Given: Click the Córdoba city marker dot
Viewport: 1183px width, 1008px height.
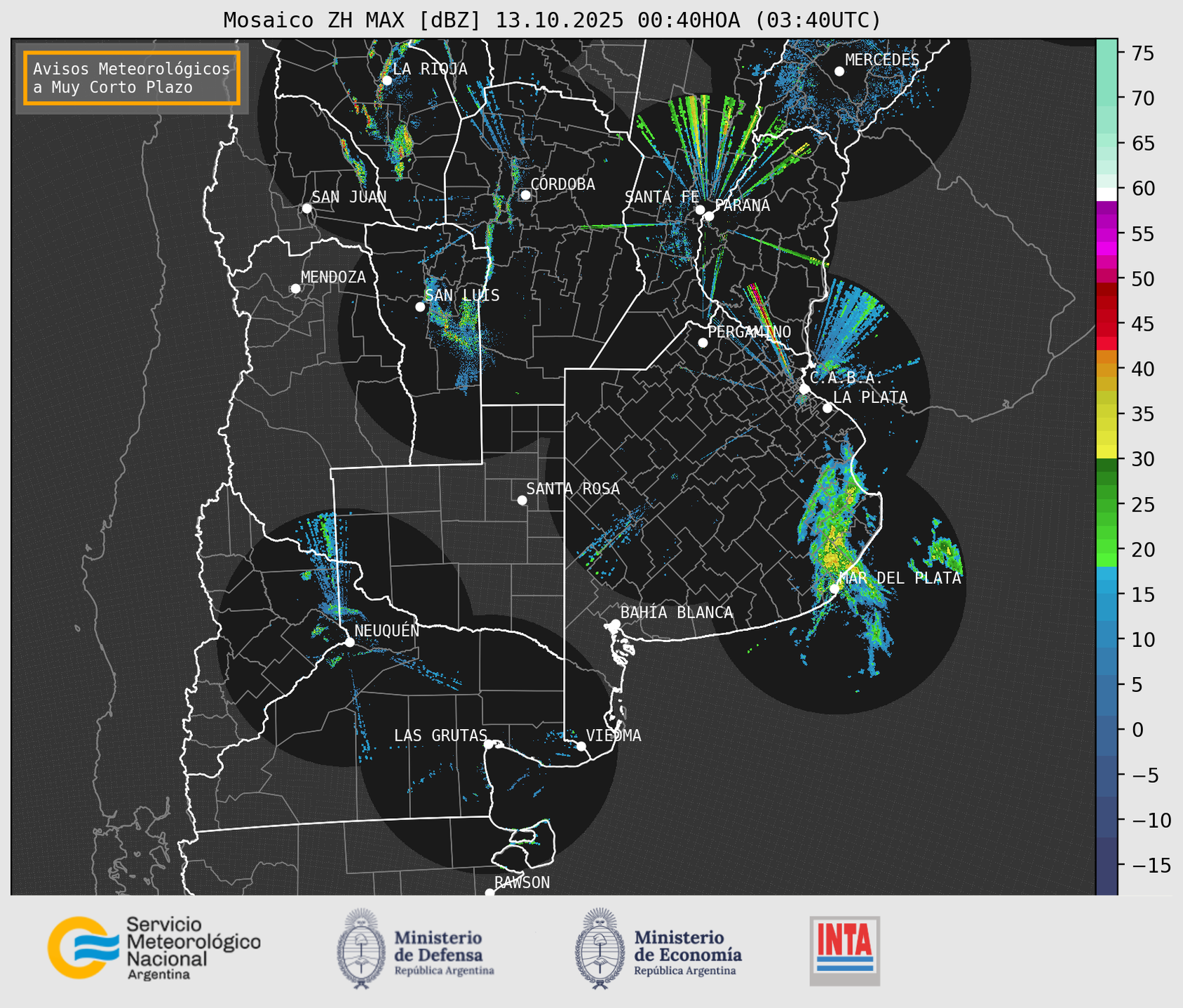Looking at the screenshot, I should pyautogui.click(x=525, y=195).
